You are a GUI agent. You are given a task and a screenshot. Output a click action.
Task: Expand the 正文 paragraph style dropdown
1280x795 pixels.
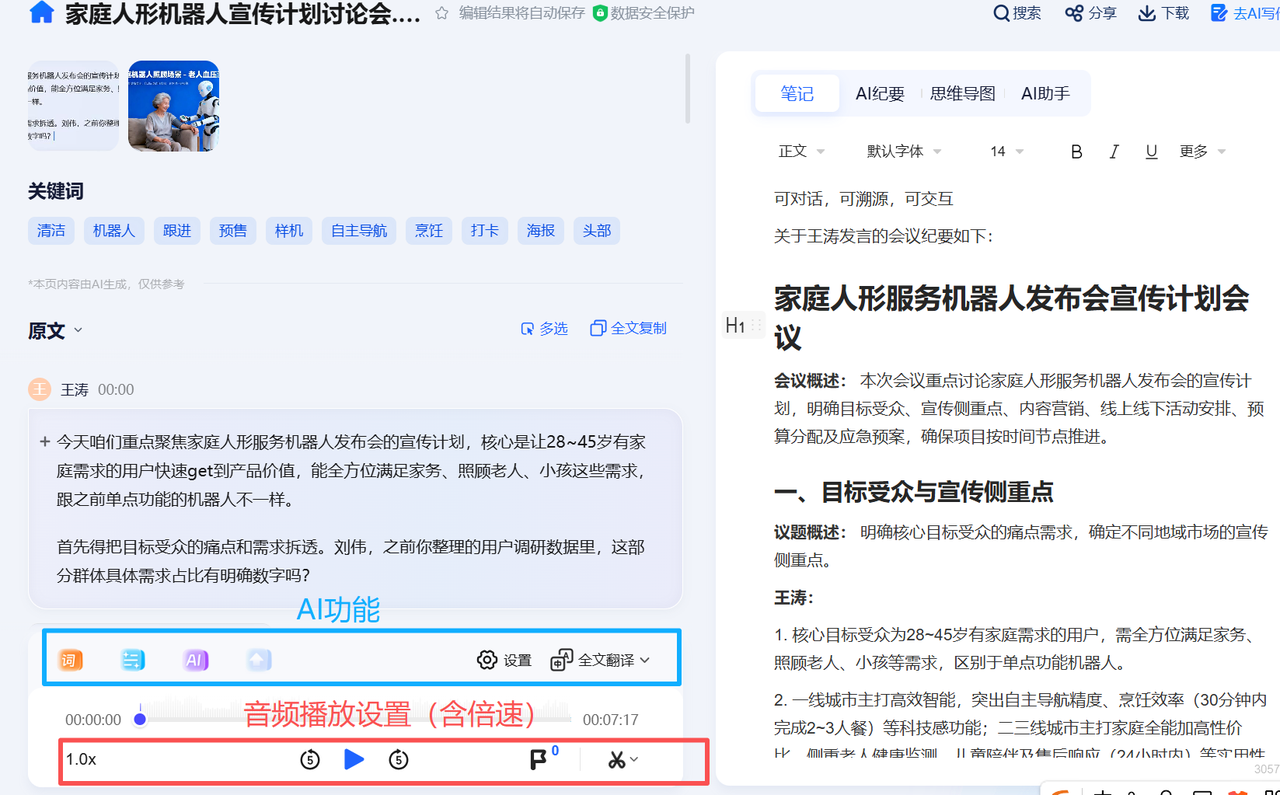801,151
